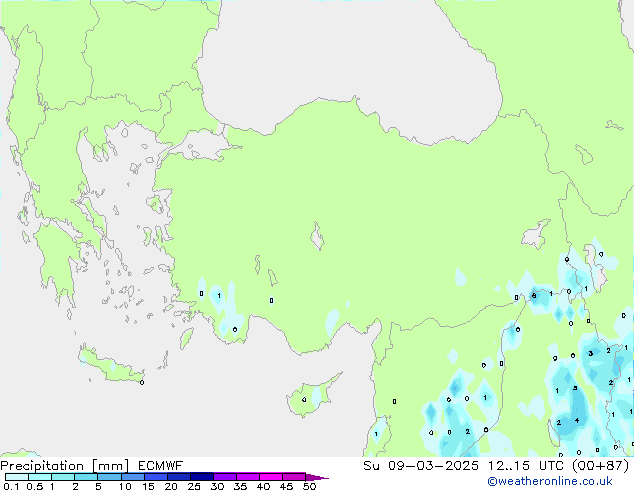Select the 0.5–1 mm legend swatch

pos(40,477)
